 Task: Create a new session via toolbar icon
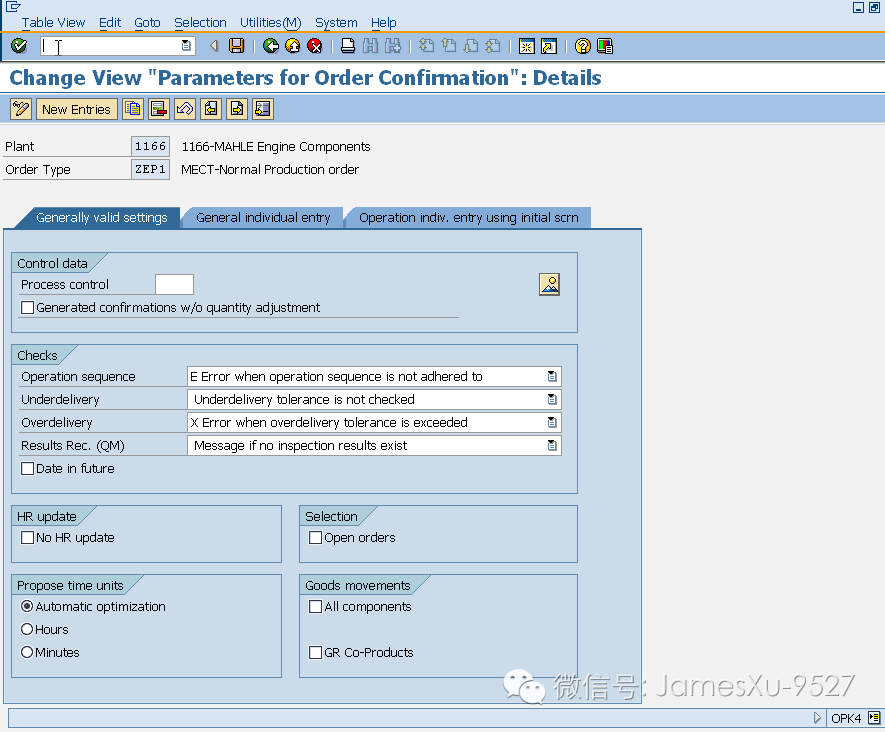pos(527,46)
